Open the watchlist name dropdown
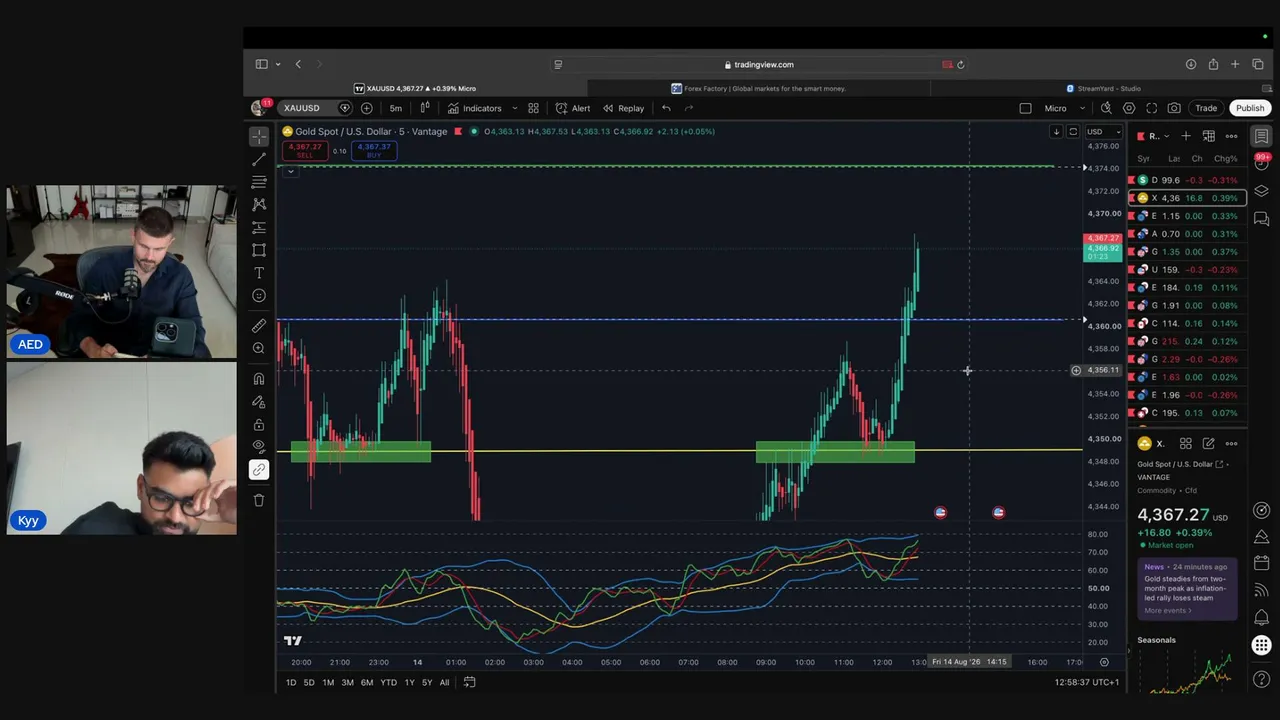 click(x=1157, y=136)
